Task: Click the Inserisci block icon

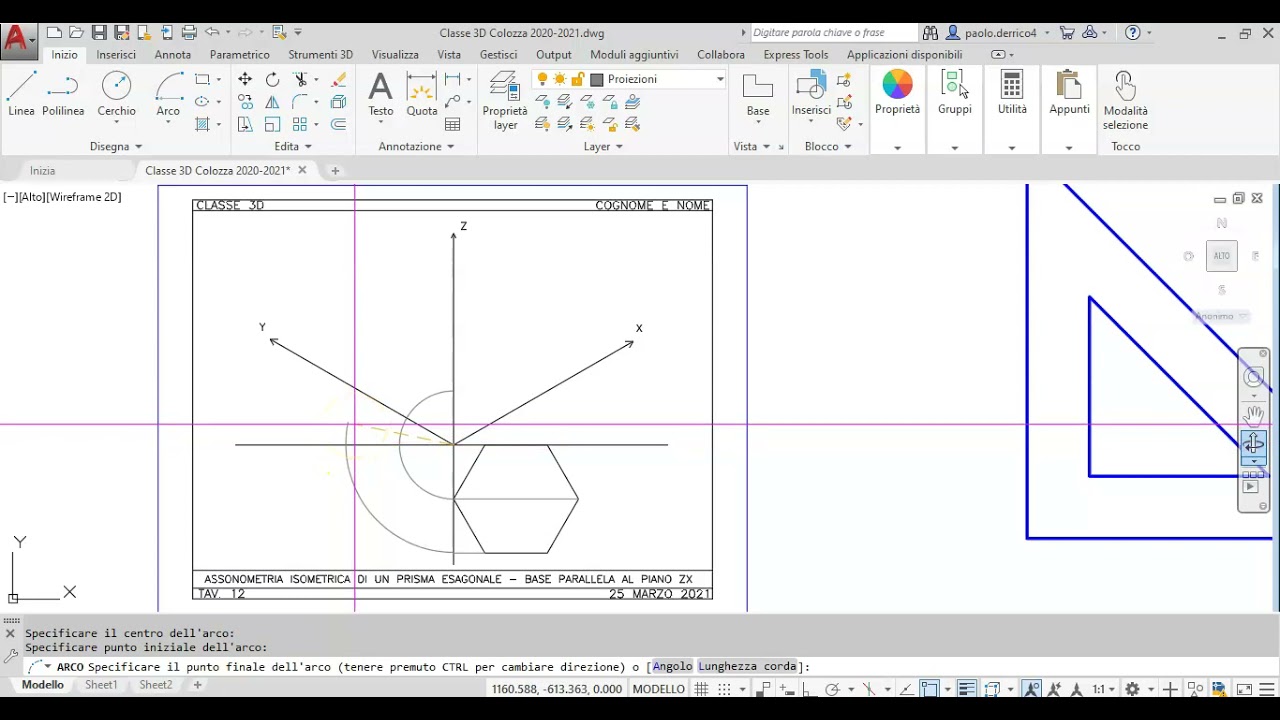Action: tap(811, 94)
